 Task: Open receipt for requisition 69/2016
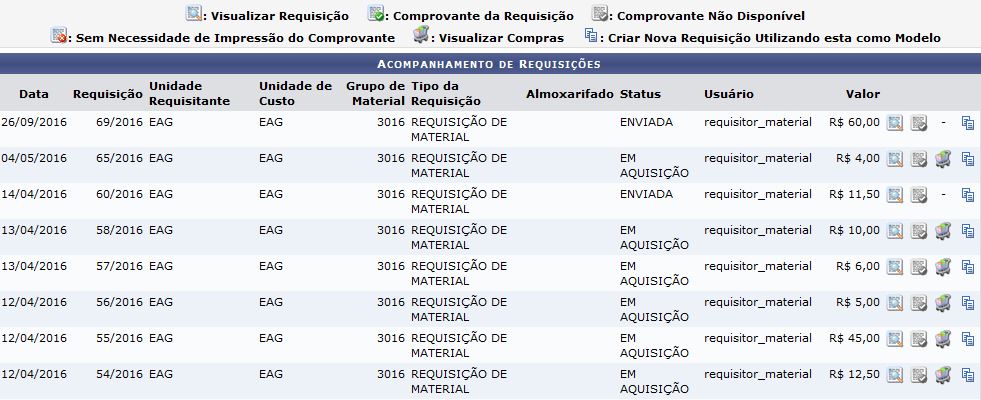(919, 123)
